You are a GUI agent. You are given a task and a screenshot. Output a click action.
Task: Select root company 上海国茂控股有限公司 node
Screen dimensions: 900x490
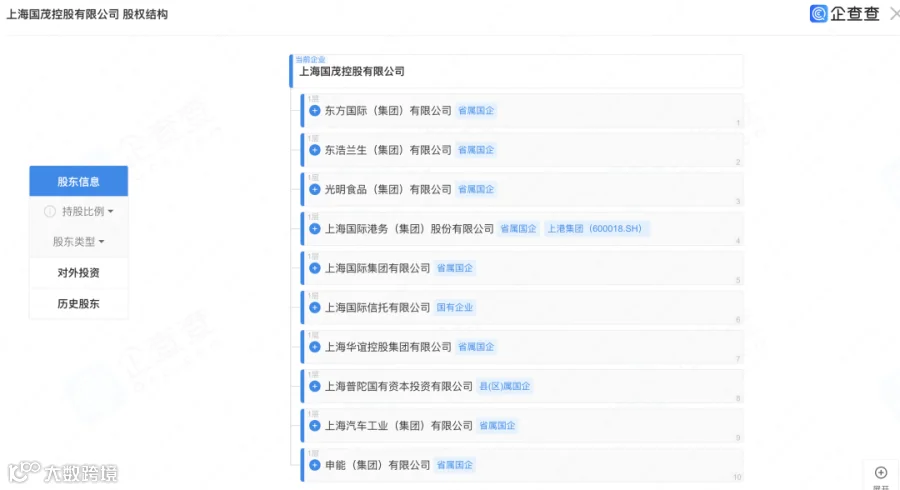517,71
